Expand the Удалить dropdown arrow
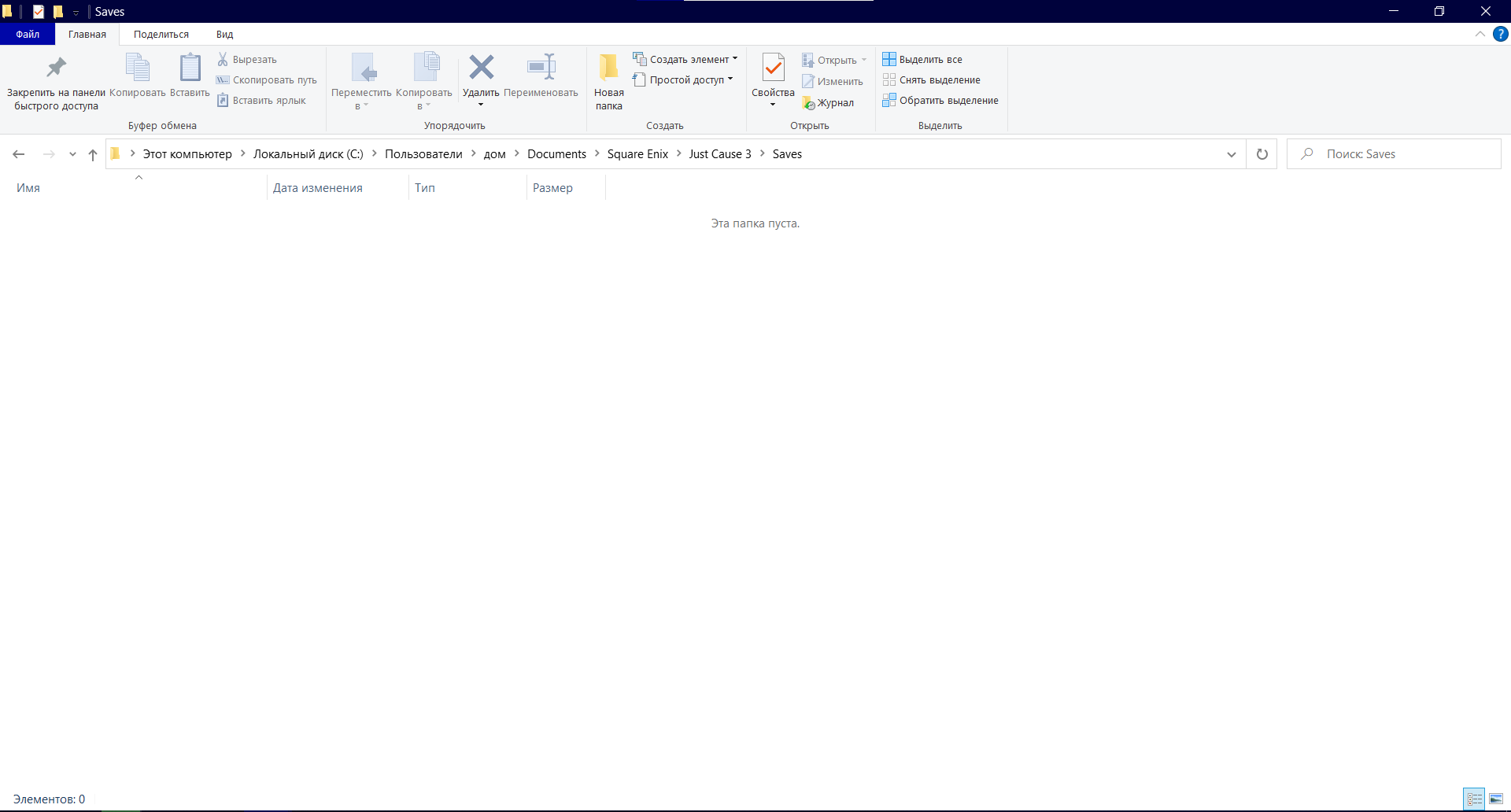Viewport: 1511px width, 812px height. point(481,105)
